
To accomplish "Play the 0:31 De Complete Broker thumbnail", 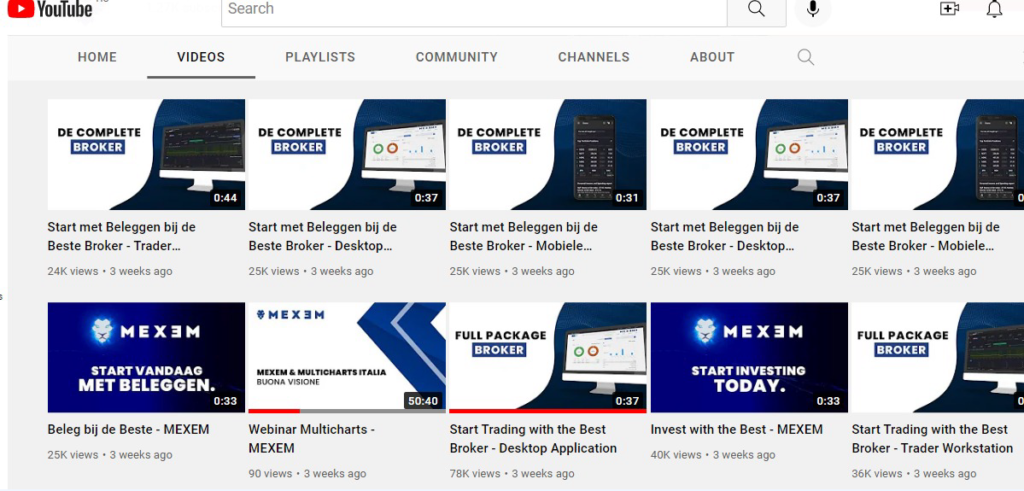I will (x=547, y=154).
